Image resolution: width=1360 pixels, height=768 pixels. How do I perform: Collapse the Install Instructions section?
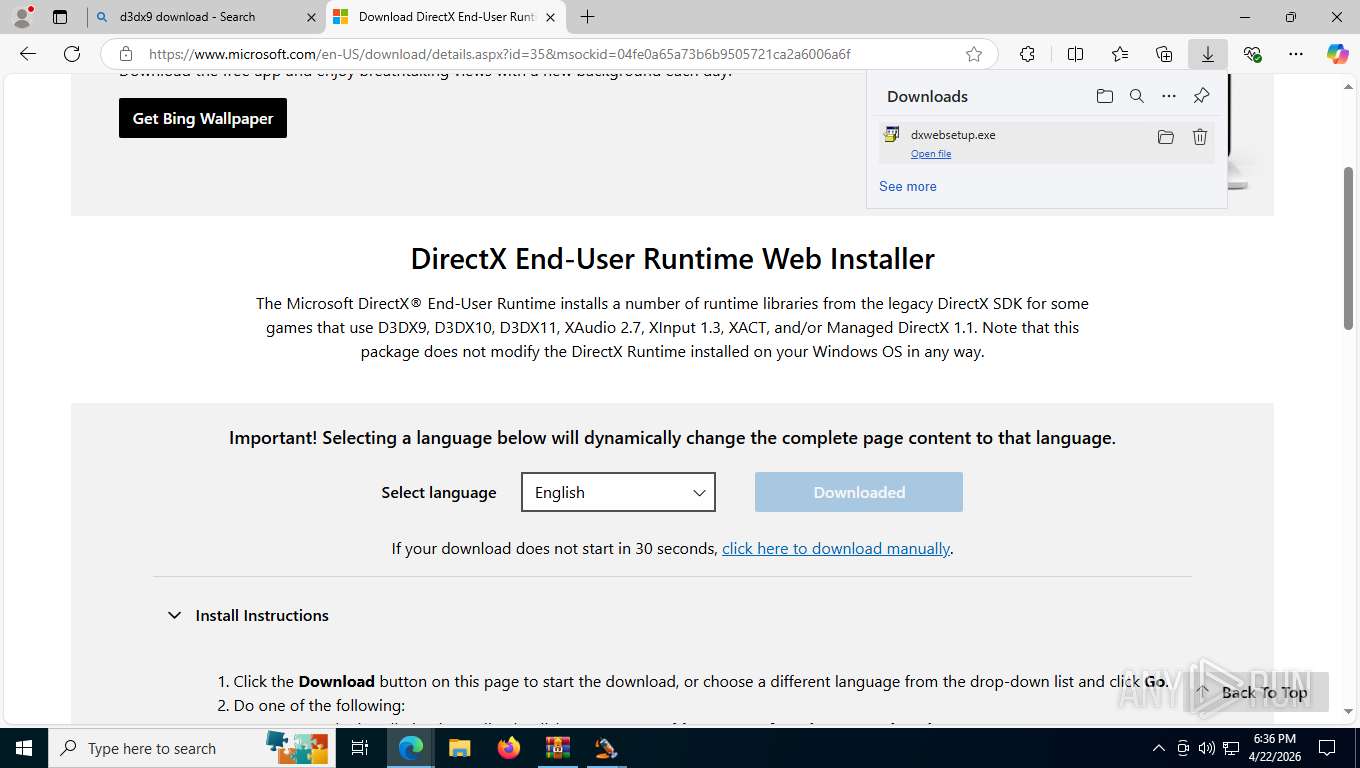pyautogui.click(x=249, y=615)
